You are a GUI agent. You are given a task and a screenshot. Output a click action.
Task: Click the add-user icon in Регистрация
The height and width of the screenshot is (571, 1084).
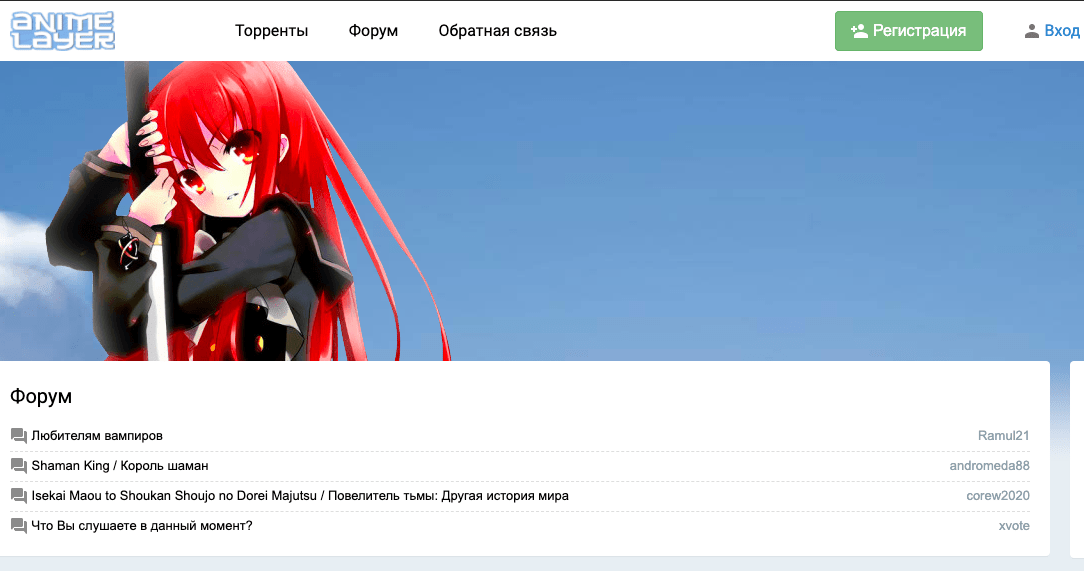859,31
